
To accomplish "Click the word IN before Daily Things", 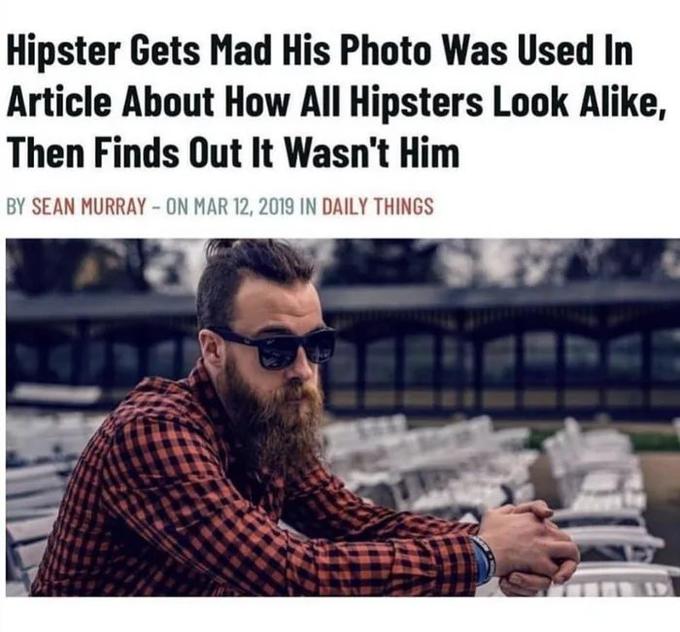I will click(308, 206).
